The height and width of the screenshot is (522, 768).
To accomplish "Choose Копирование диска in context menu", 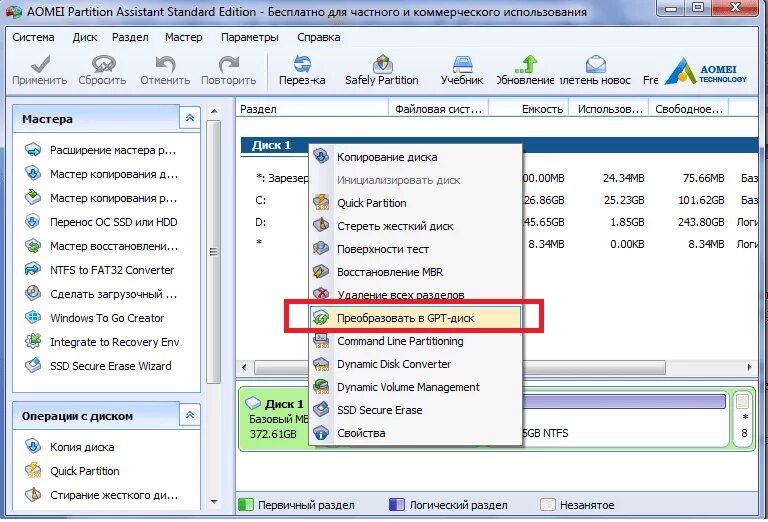I will (x=415, y=157).
